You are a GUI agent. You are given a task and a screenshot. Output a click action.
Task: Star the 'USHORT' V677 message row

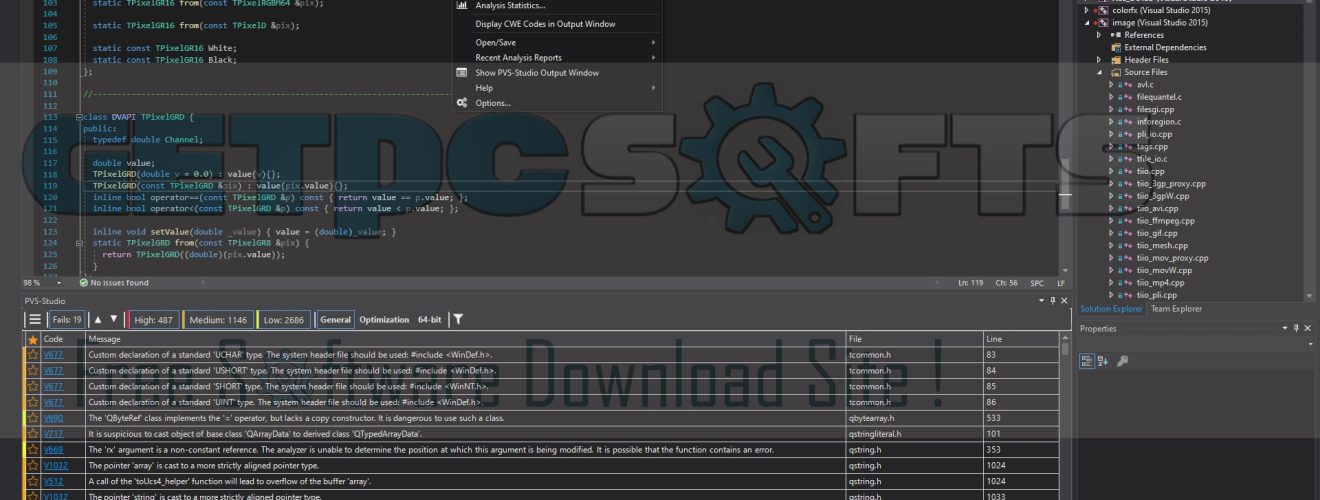tap(32, 370)
